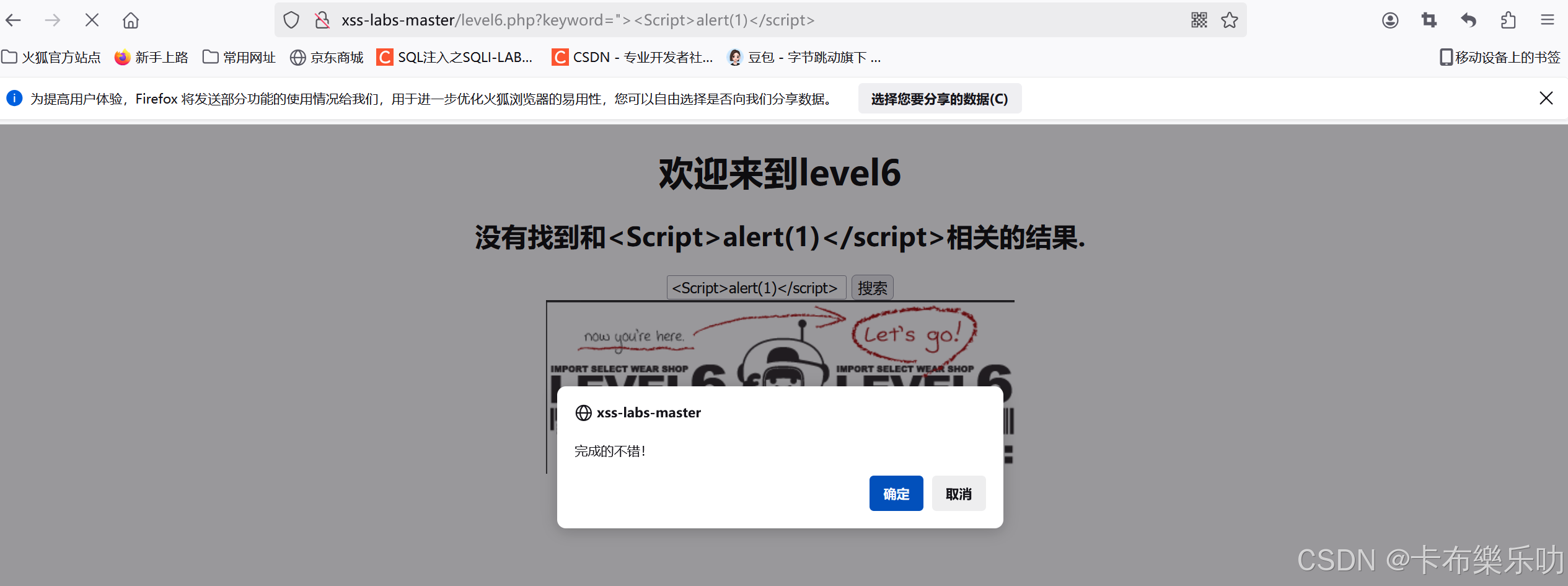This screenshot has height=586, width=1568.
Task: Dismiss the Firefox data sharing notification bar
Action: [1546, 98]
